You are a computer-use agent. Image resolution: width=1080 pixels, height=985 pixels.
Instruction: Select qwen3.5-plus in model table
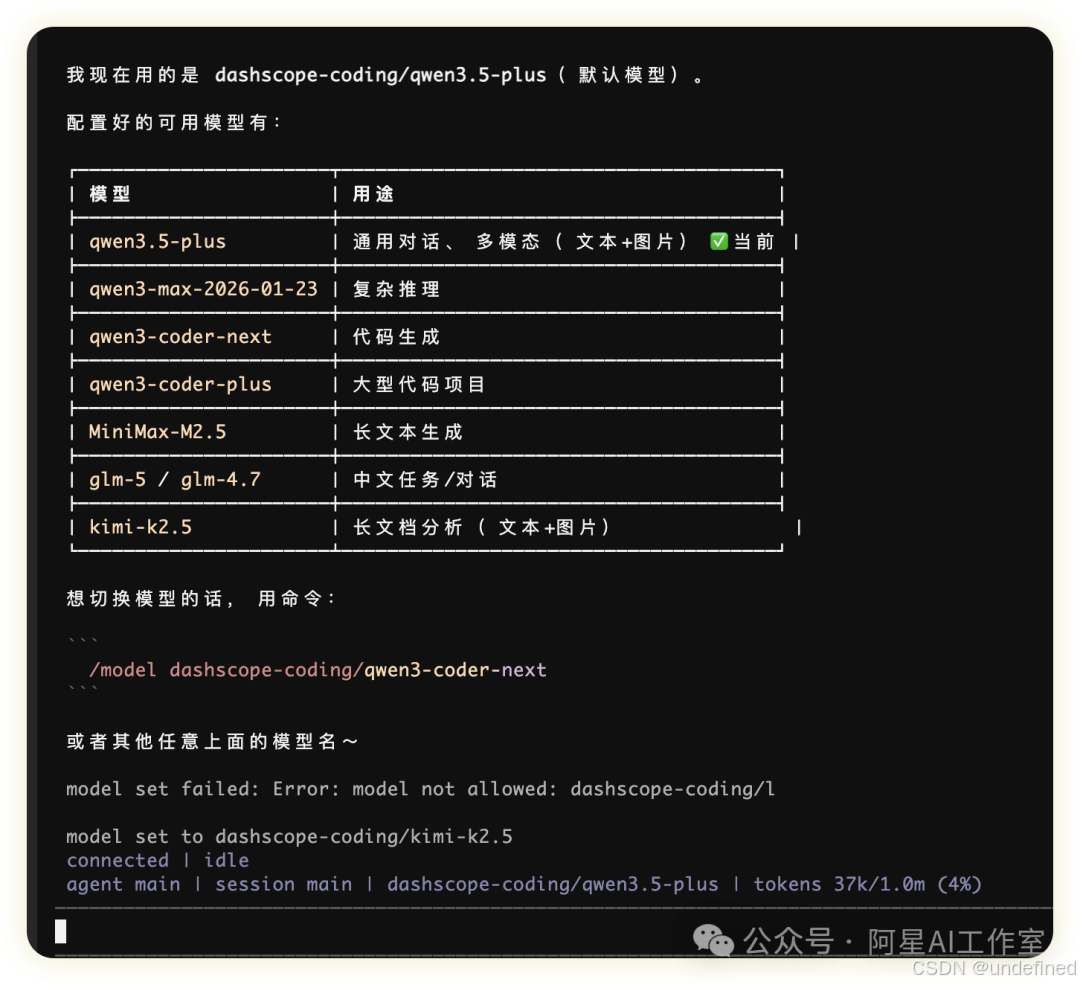[x=158, y=242]
